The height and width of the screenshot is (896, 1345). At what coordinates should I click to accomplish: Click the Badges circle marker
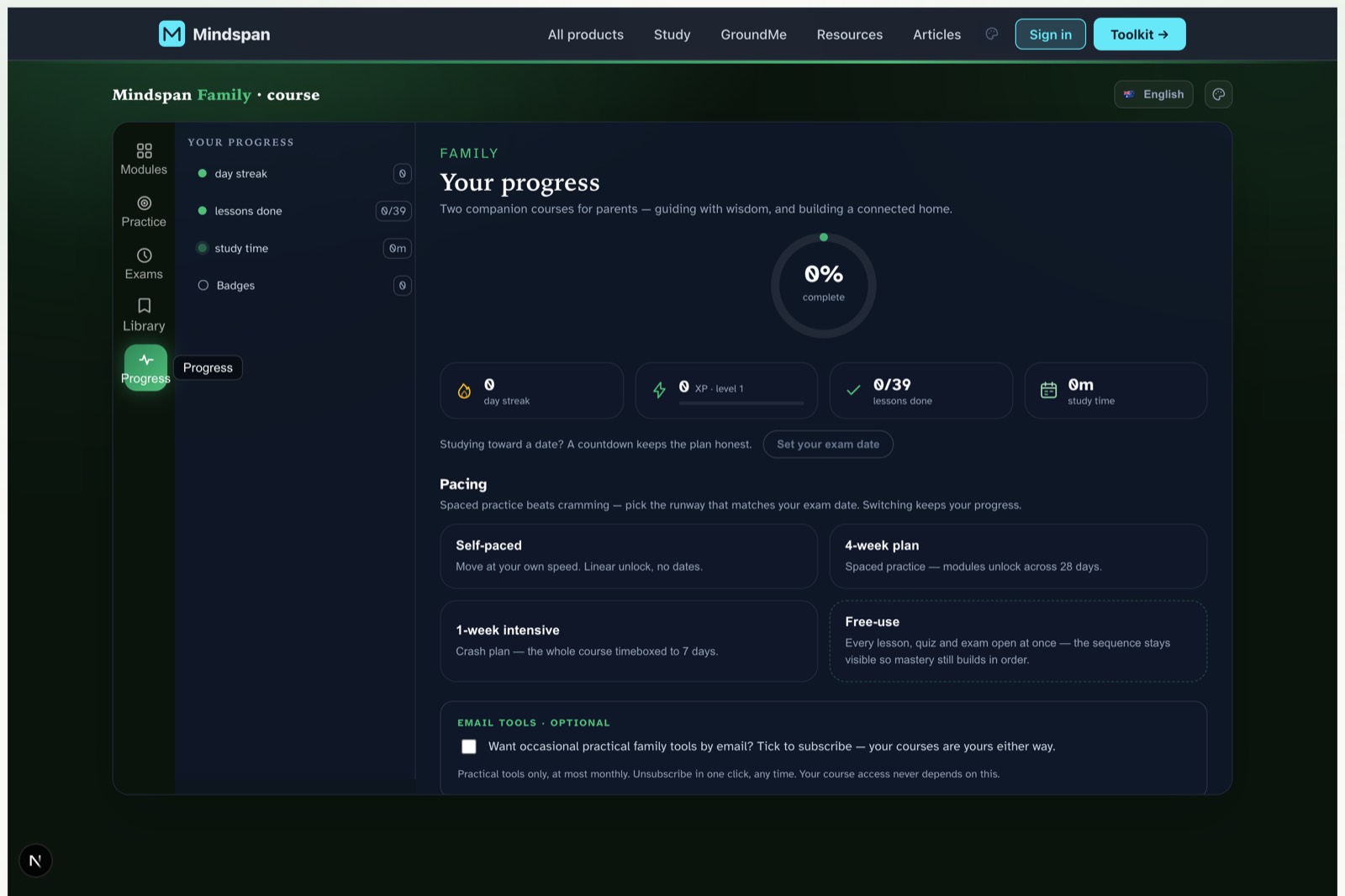(x=203, y=286)
